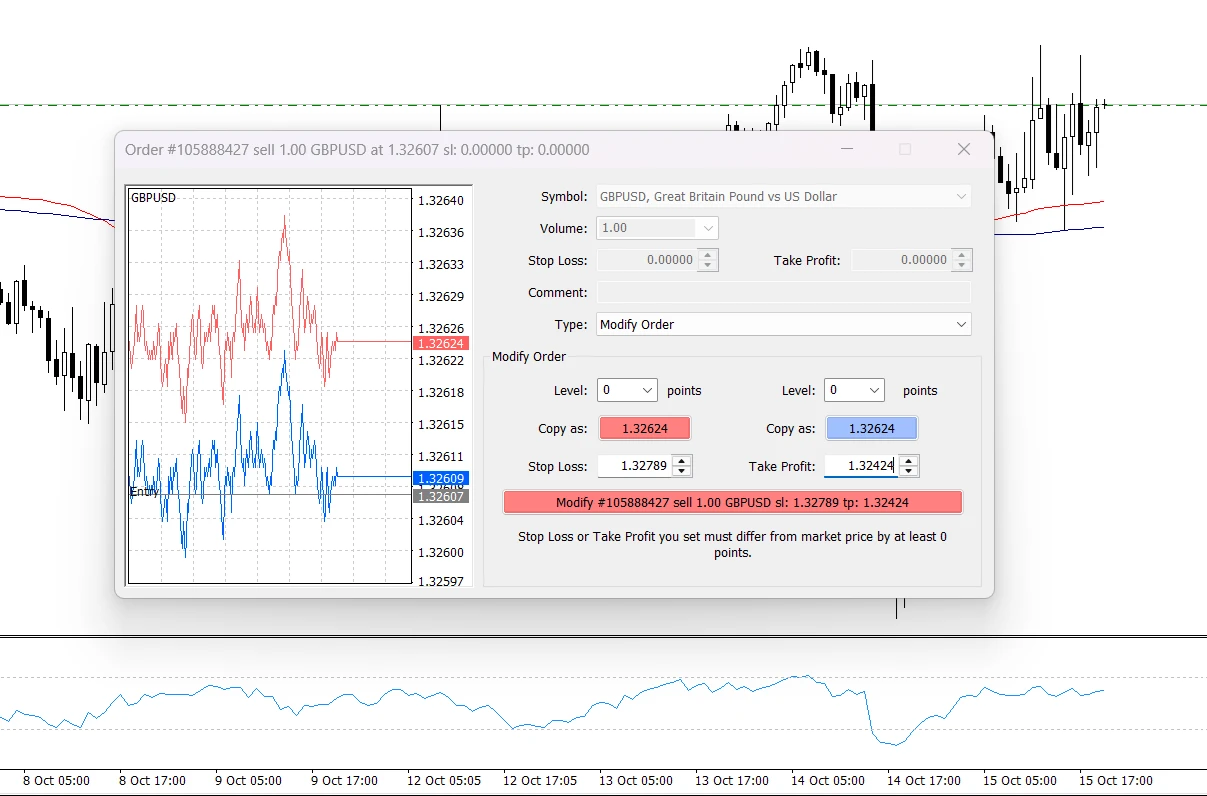Click the 1.32597 price axis value
This screenshot has width=1207, height=796.
(440, 582)
